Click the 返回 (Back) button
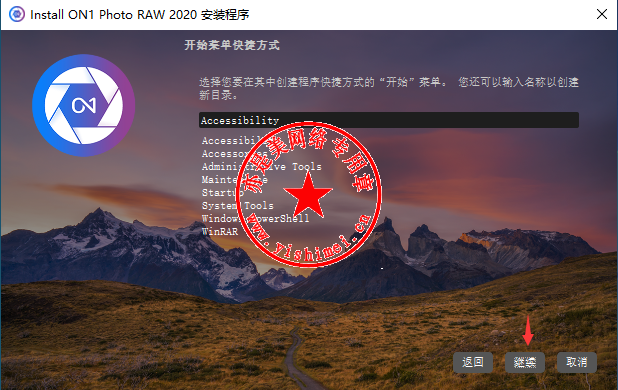Viewport: 618px width, 390px height. coord(473,362)
